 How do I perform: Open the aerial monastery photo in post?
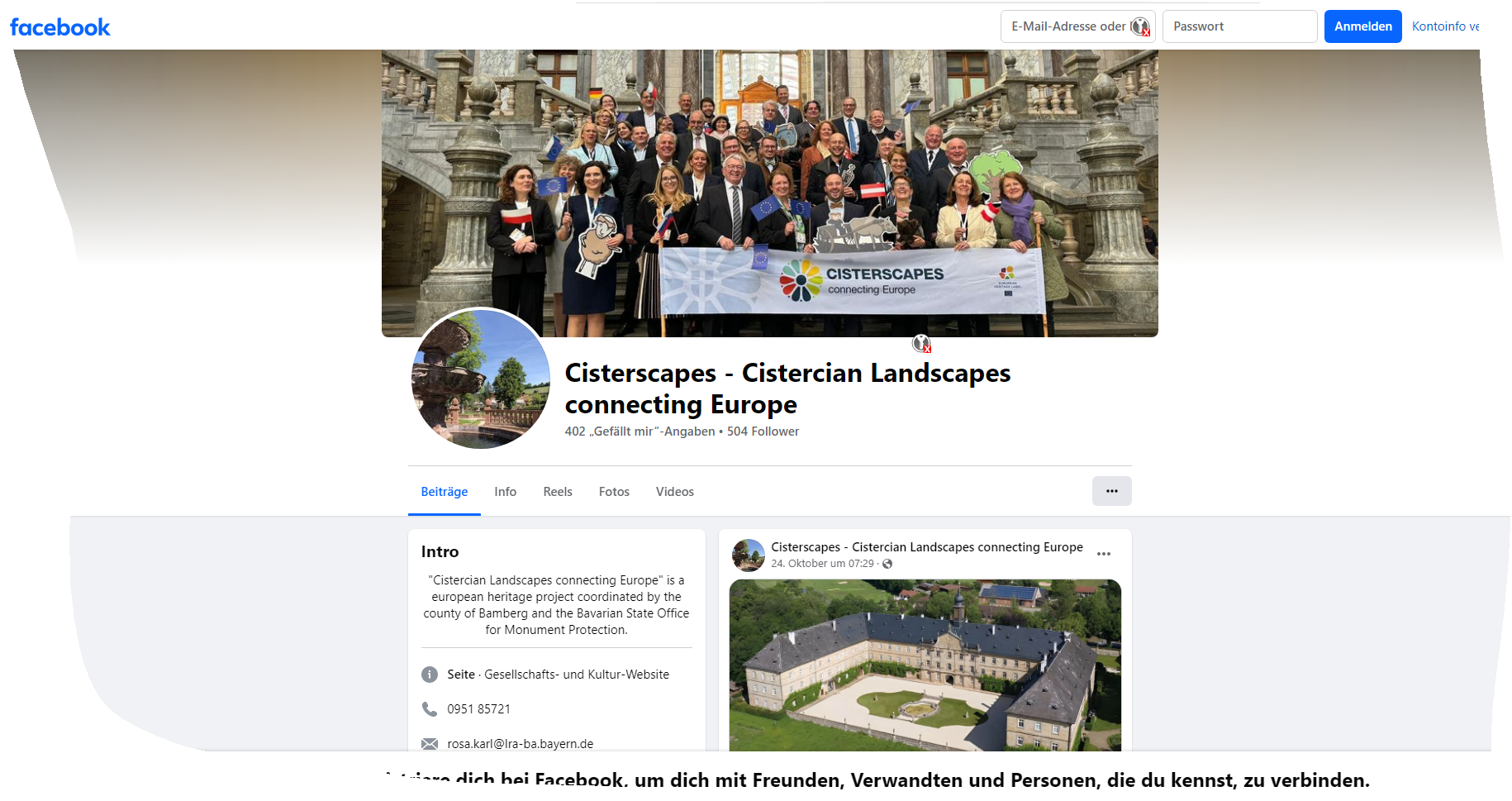click(x=925, y=665)
